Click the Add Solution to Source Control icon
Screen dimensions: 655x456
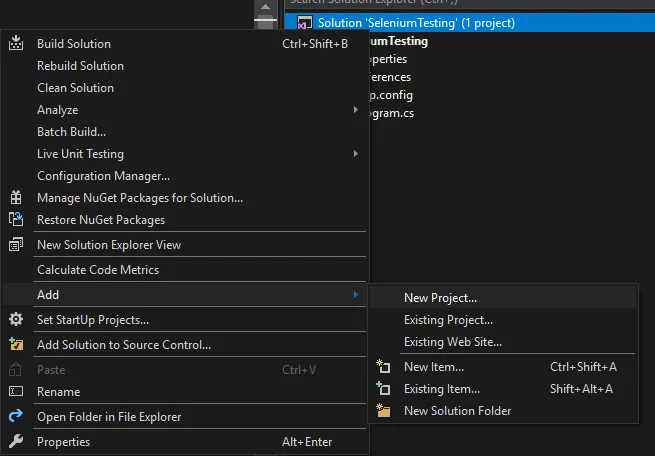pyautogui.click(x=16, y=345)
